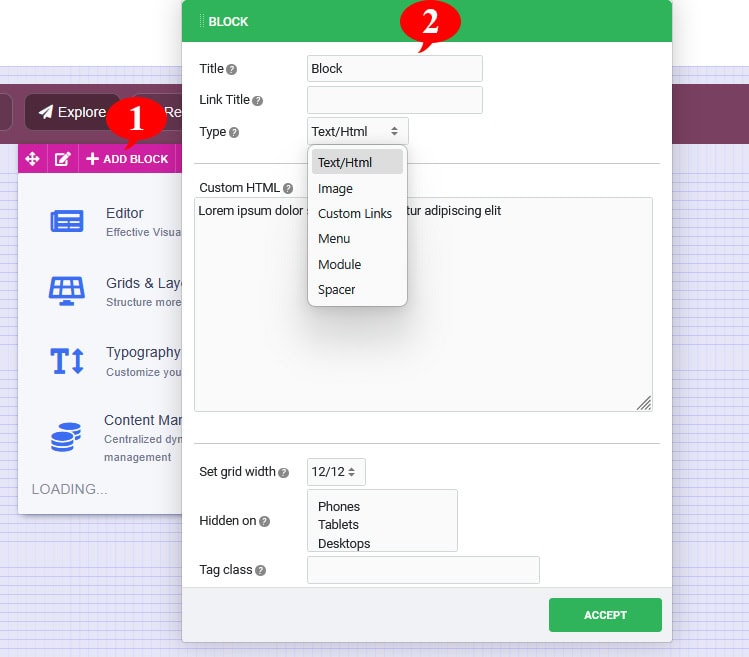Select Custom Links in the type list
The width and height of the screenshot is (749, 657).
tap(357, 213)
